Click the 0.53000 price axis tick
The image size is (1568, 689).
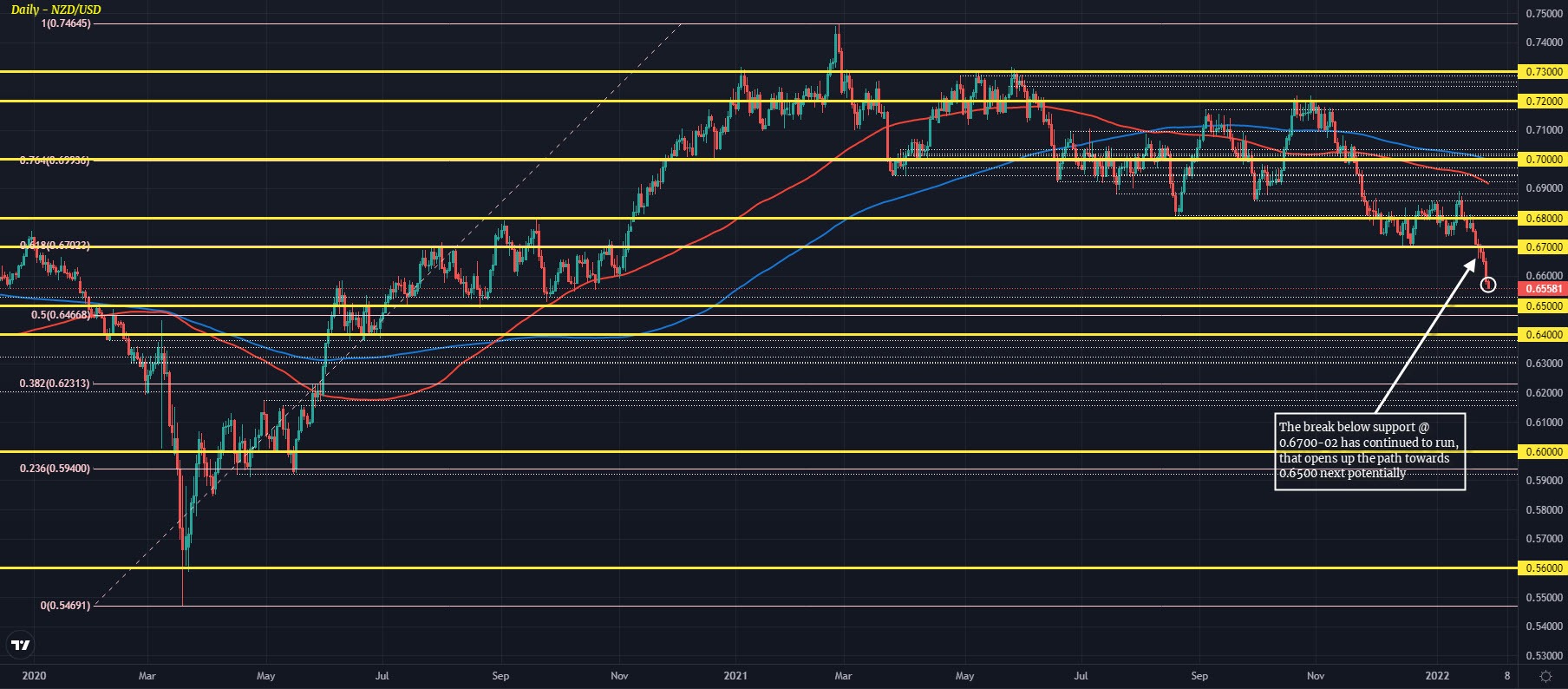pos(1544,656)
